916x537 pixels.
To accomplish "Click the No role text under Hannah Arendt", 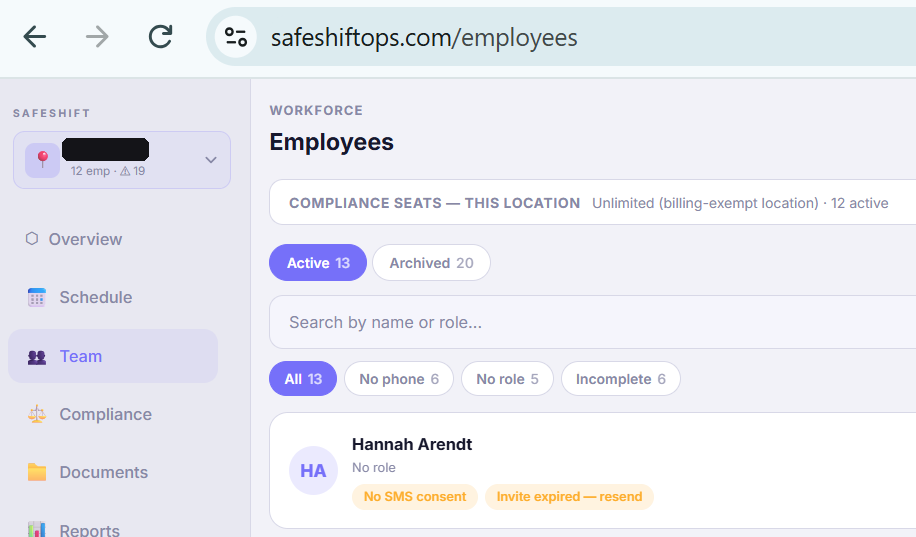I will coord(373,468).
